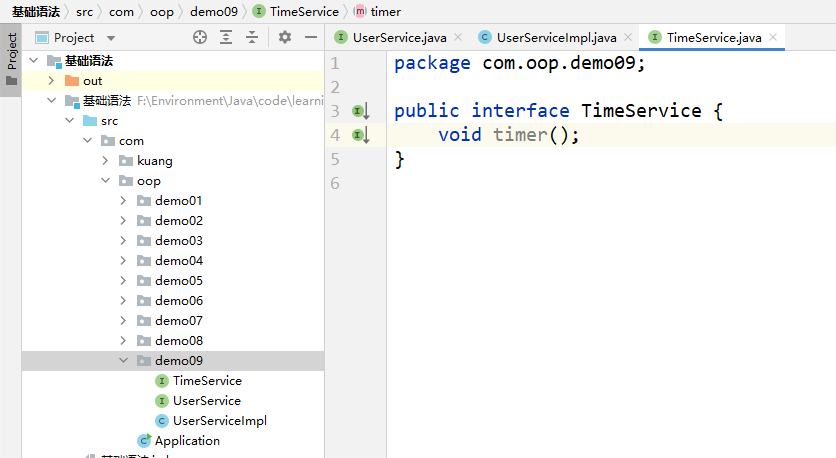Click the 'TimeService' name in editor code
836x458 pixels.
point(641,111)
